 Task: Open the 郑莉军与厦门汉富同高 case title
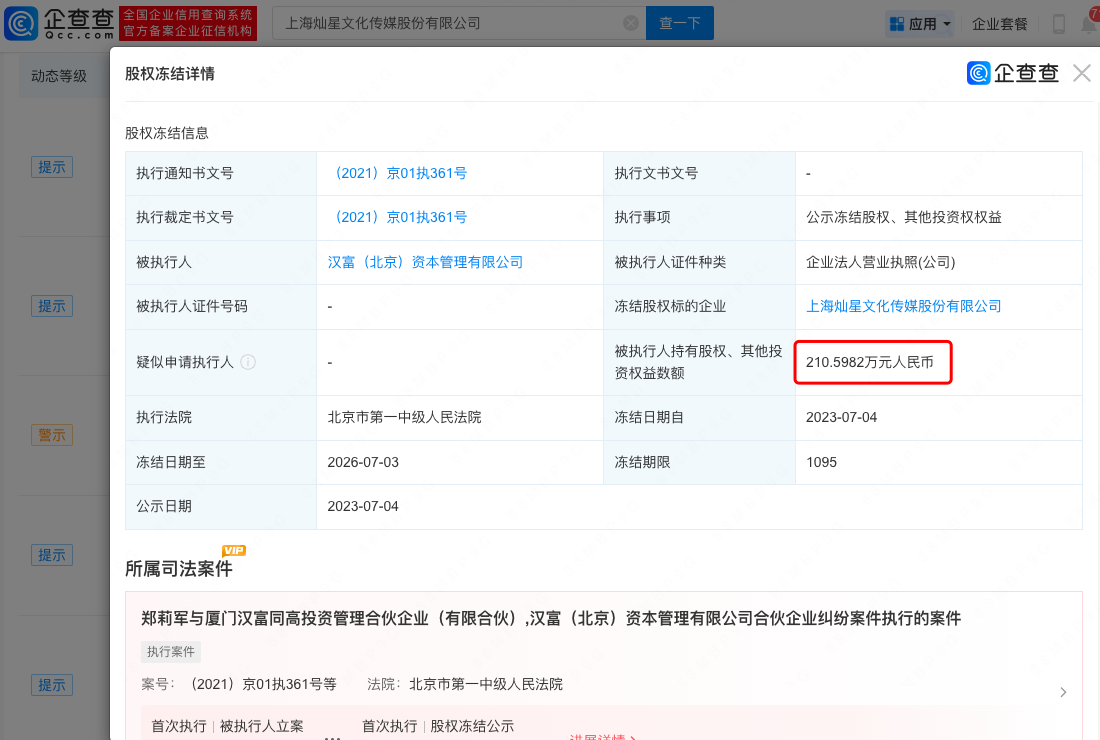tap(551, 618)
